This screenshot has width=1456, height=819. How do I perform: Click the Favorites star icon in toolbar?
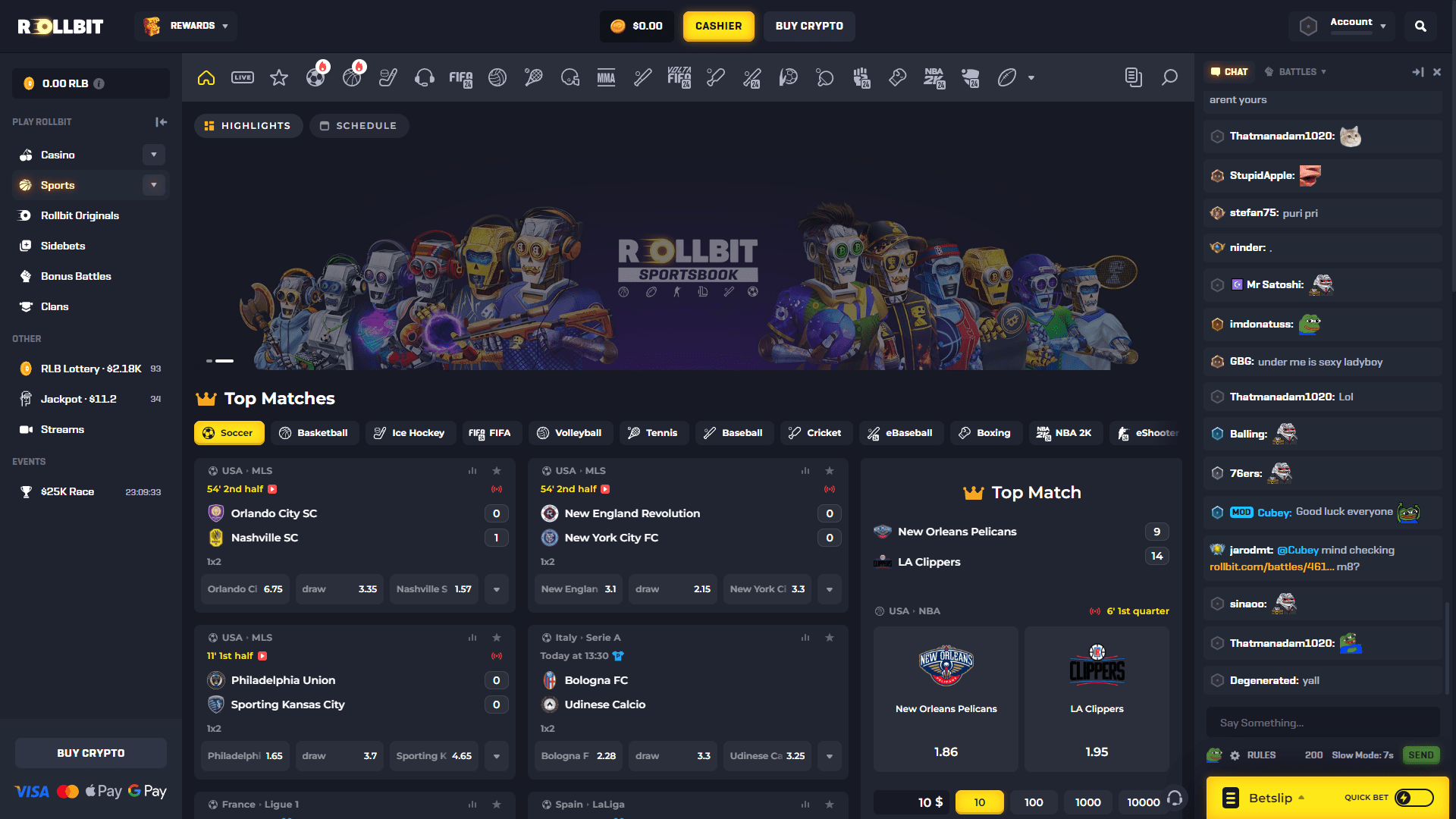coord(278,77)
